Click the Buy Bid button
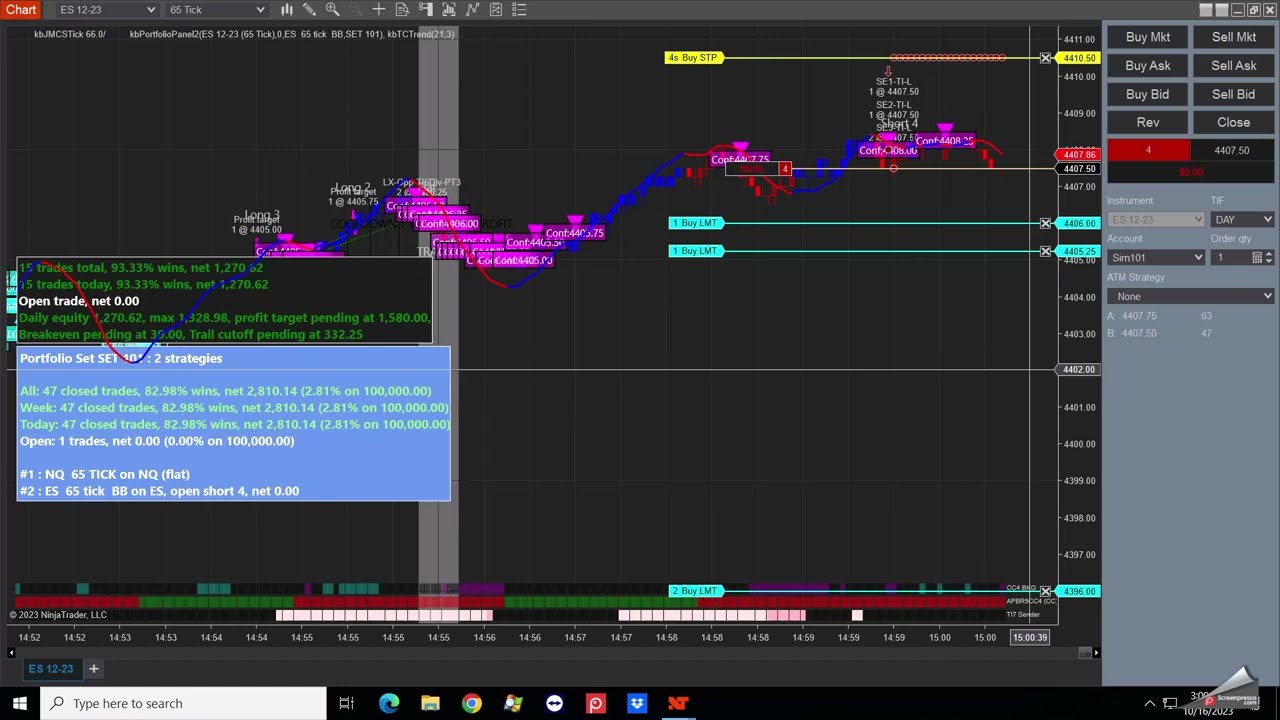 point(1148,94)
